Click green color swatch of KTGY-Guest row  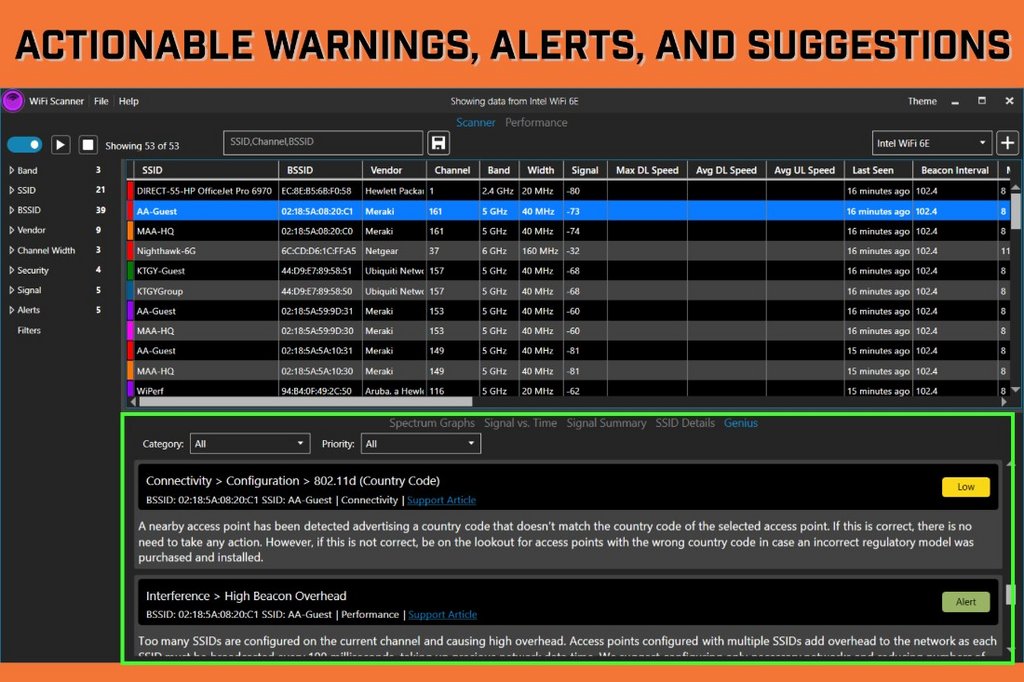pyautogui.click(x=130, y=270)
